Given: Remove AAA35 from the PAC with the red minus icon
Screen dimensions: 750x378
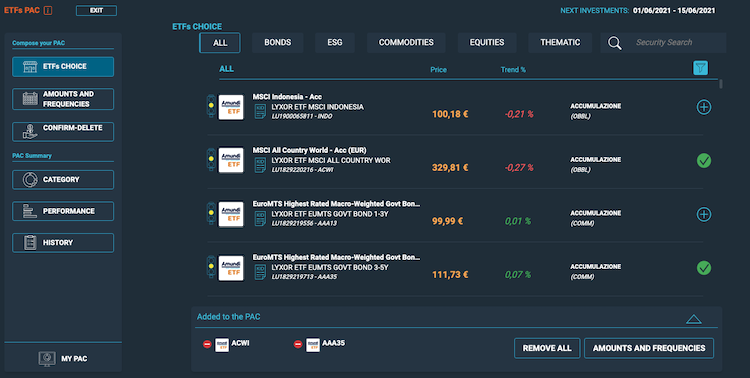Looking at the screenshot, I should [x=298, y=344].
